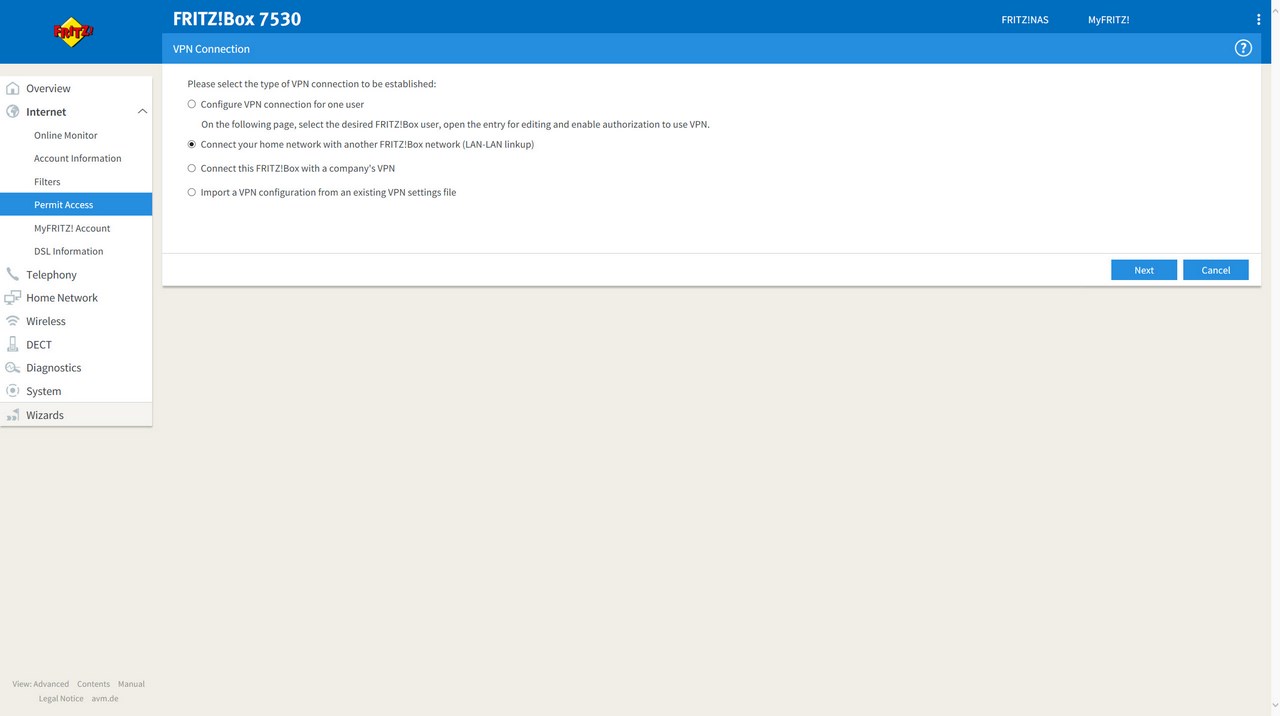Click the Home Network computer icon

point(13,298)
